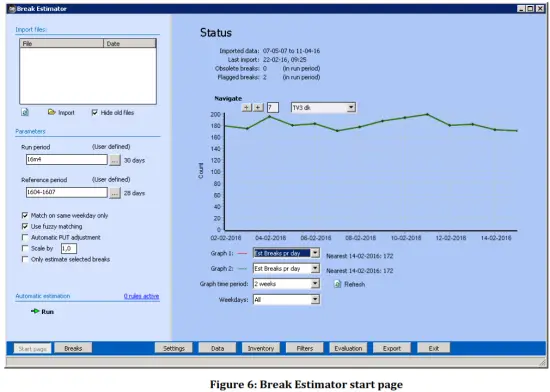The image size is (550, 392).
Task: Click the 04-02-2016 axis label
Action: point(270,238)
